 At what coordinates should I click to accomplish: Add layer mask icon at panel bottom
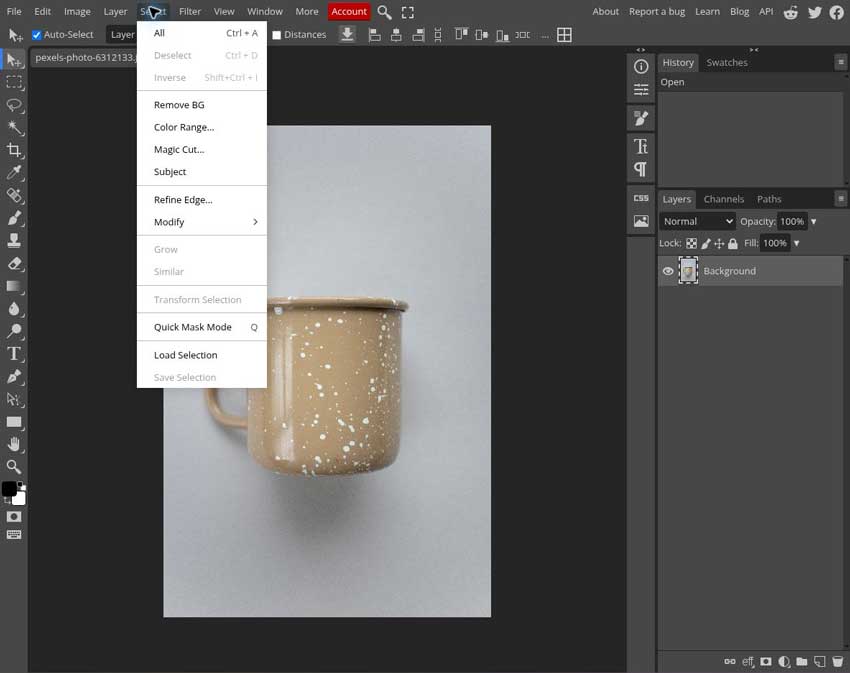tap(765, 662)
